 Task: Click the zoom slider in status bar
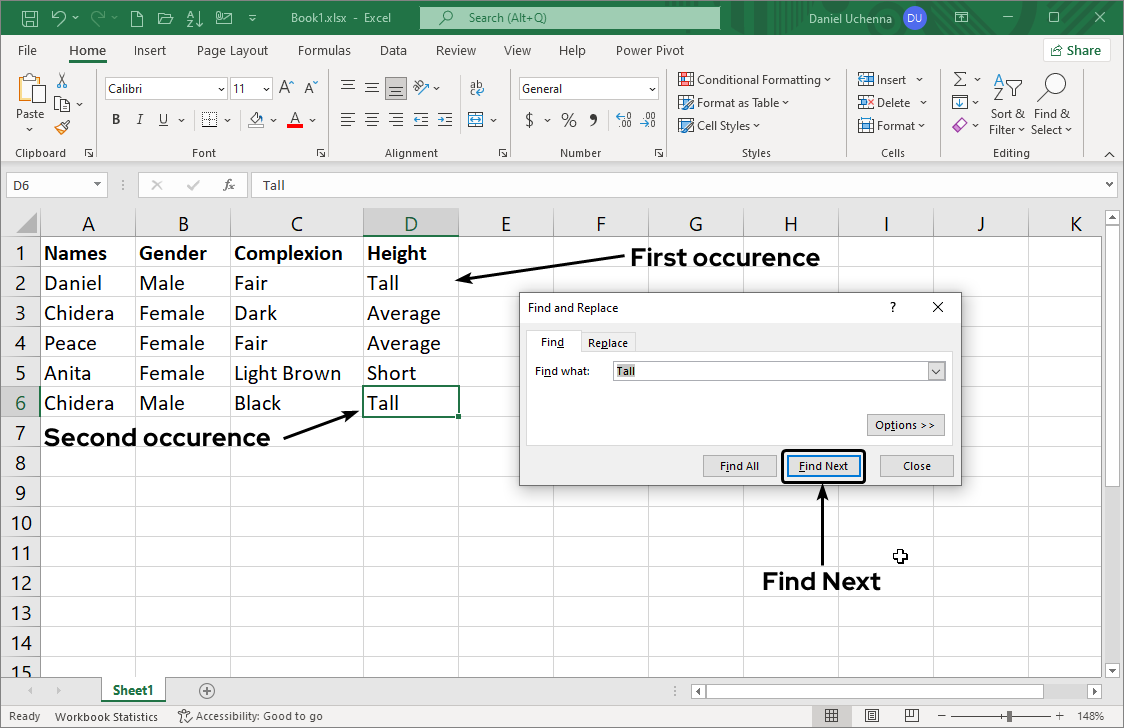(x=1009, y=716)
